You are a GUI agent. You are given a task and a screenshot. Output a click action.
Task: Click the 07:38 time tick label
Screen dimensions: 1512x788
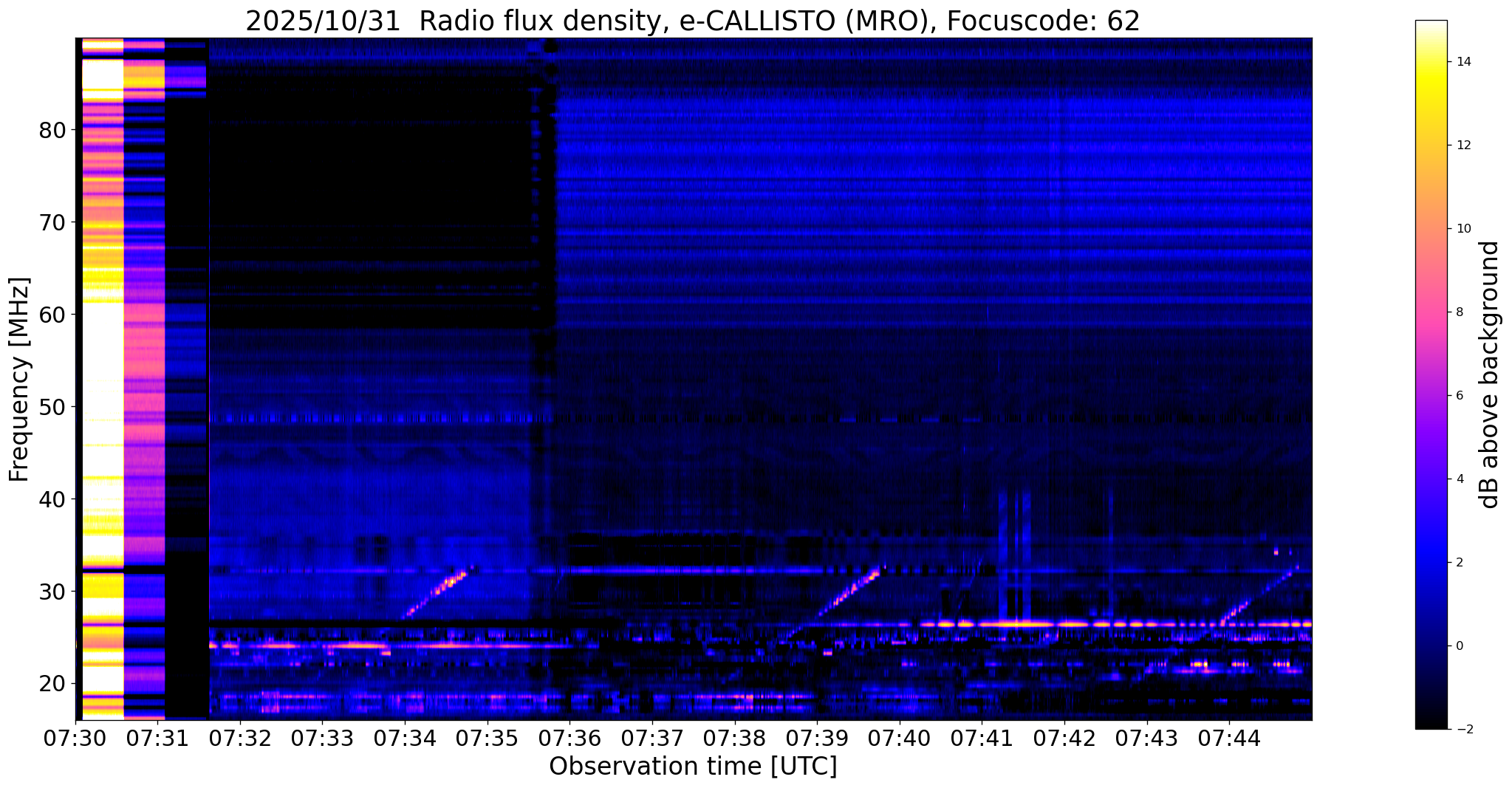pyautogui.click(x=734, y=739)
